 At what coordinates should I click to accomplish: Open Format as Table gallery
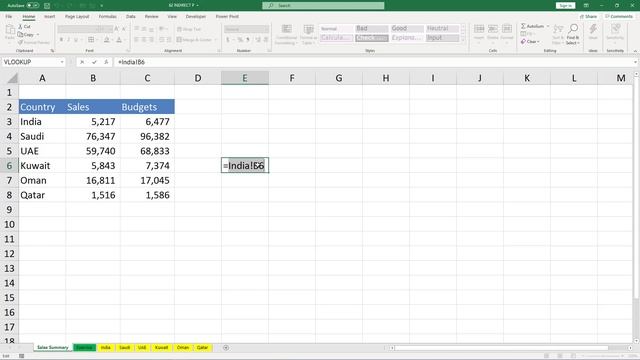pos(309,34)
